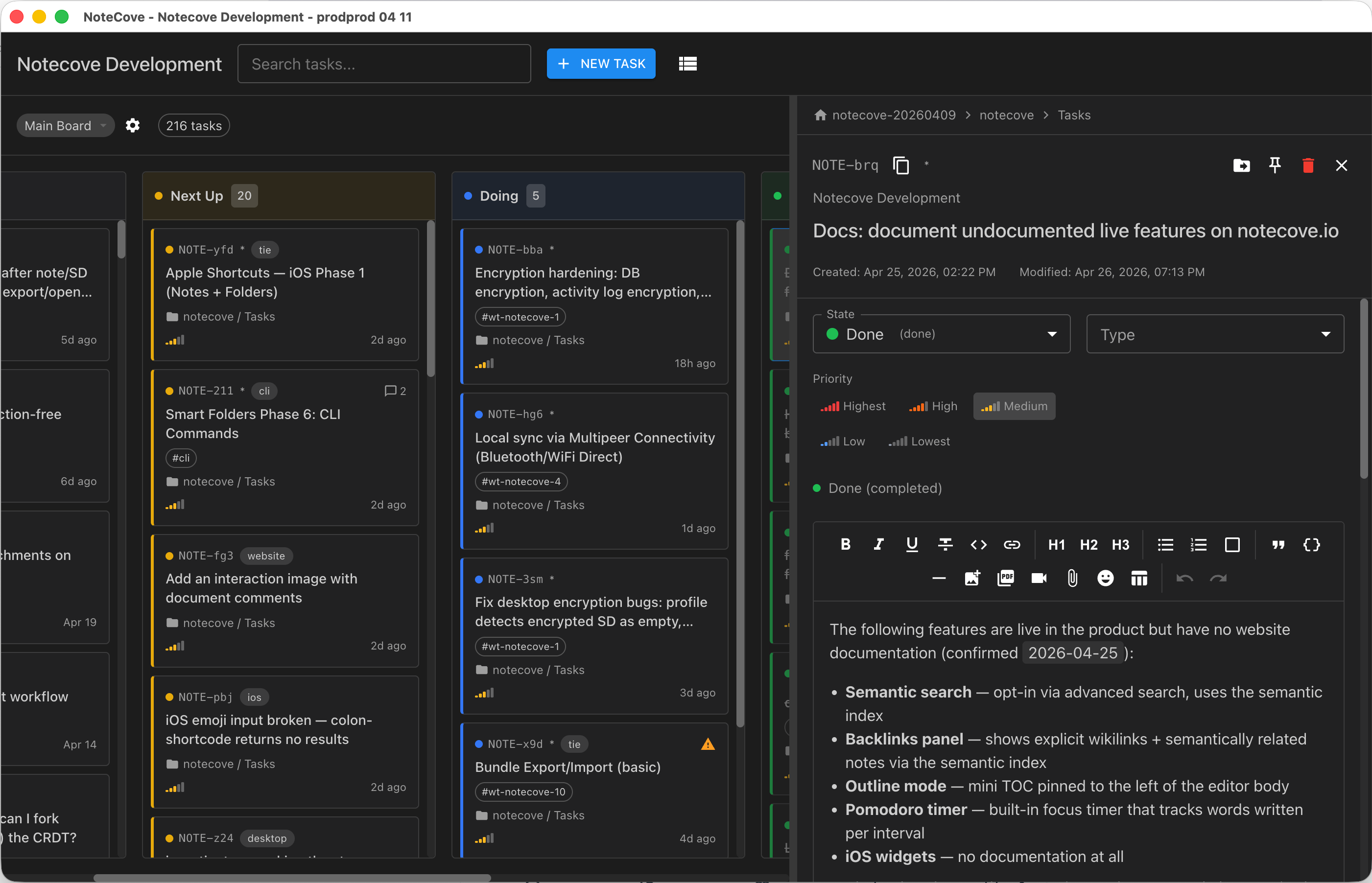This screenshot has width=1372, height=883.
Task: Apply Heading 2 style
Action: (x=1088, y=544)
